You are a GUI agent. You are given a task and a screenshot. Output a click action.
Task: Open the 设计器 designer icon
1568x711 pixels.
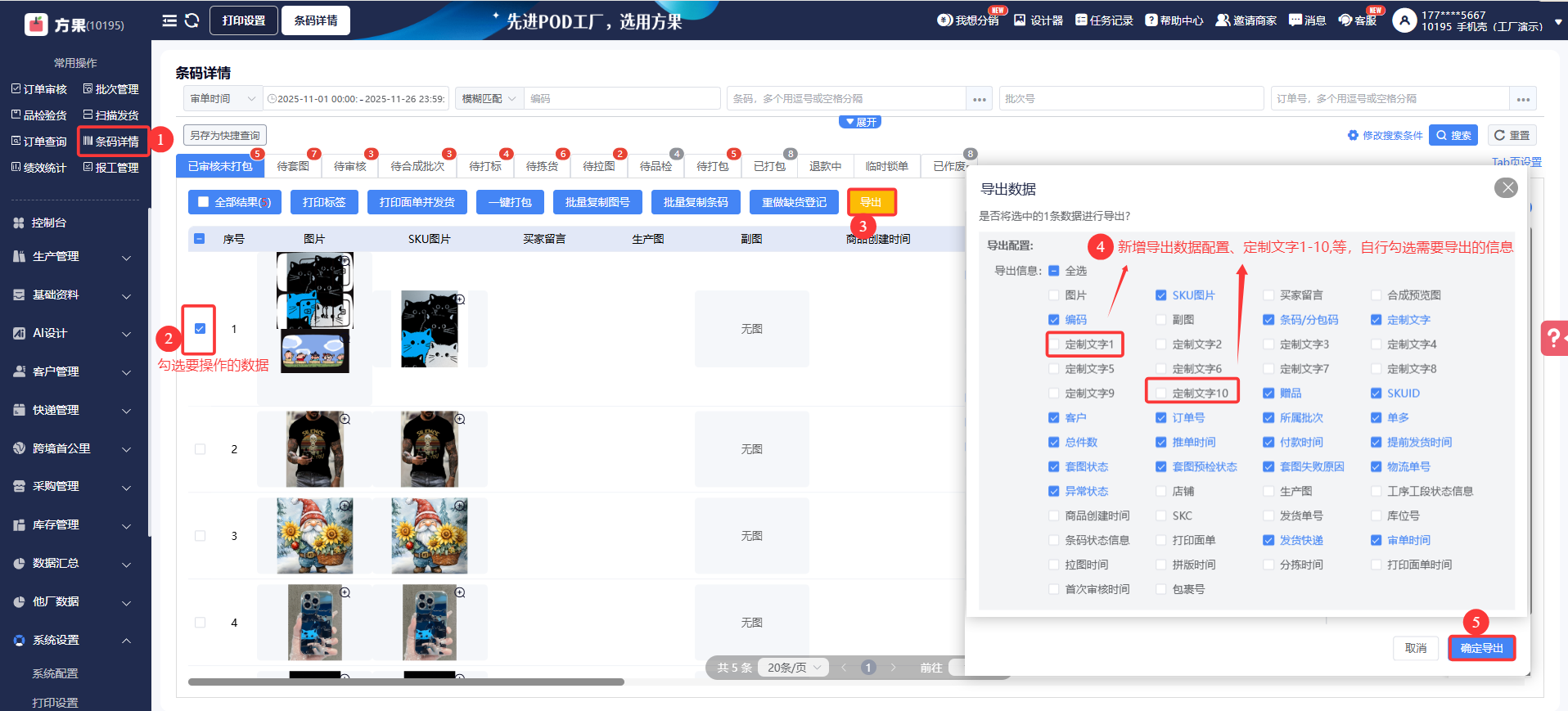[1020, 20]
